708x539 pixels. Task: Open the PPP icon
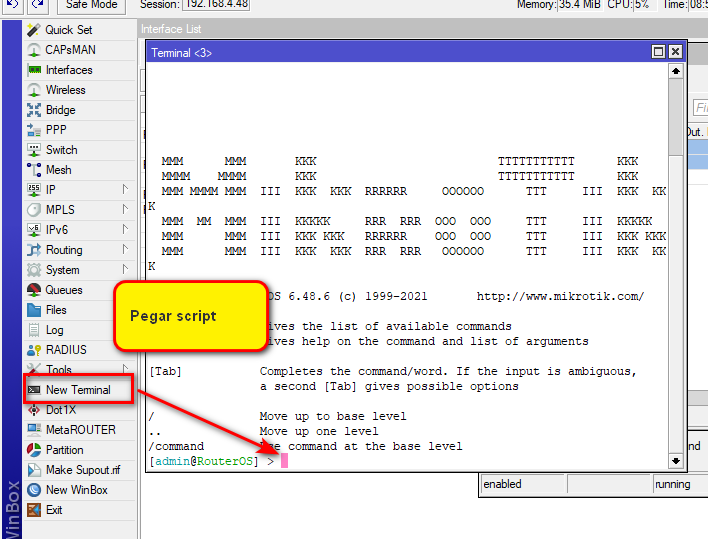[34, 130]
